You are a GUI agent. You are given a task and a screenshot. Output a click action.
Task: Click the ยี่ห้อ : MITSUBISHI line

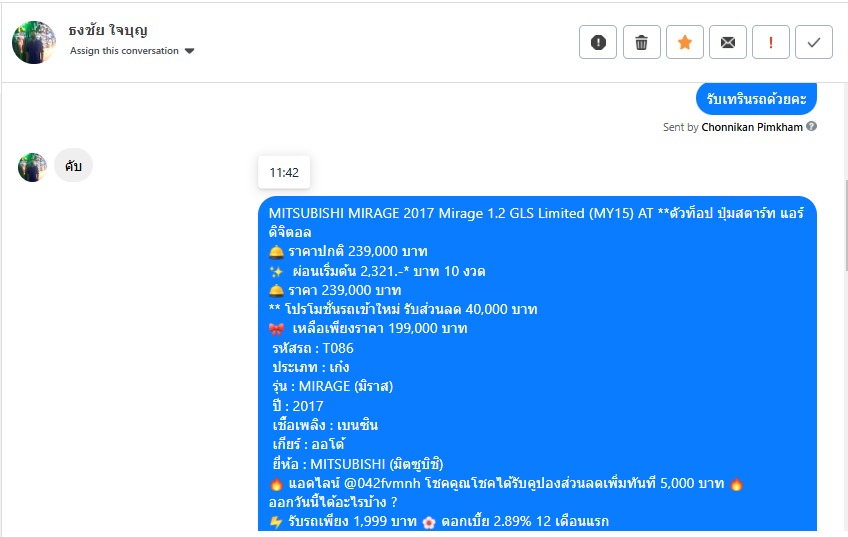357,464
